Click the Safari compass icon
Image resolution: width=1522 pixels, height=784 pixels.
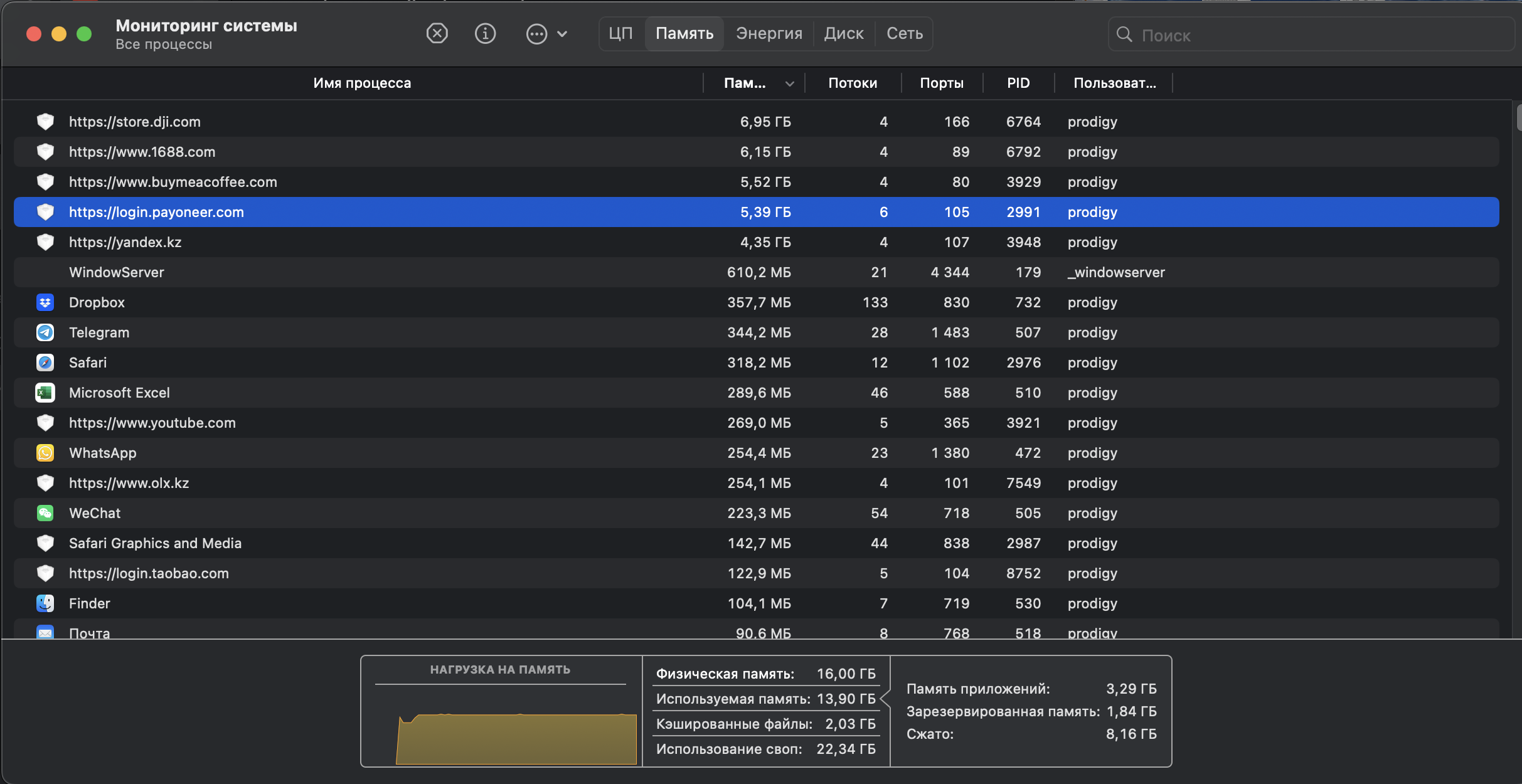(45, 363)
